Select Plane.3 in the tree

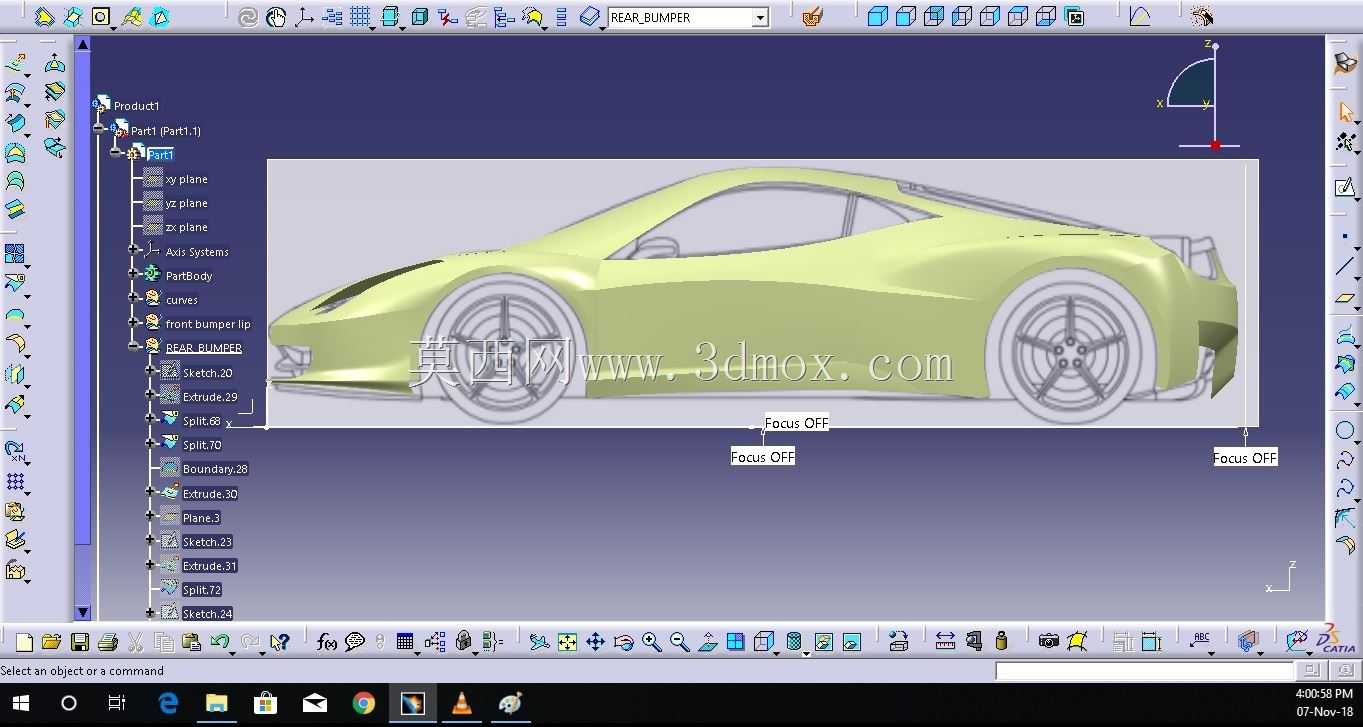201,518
